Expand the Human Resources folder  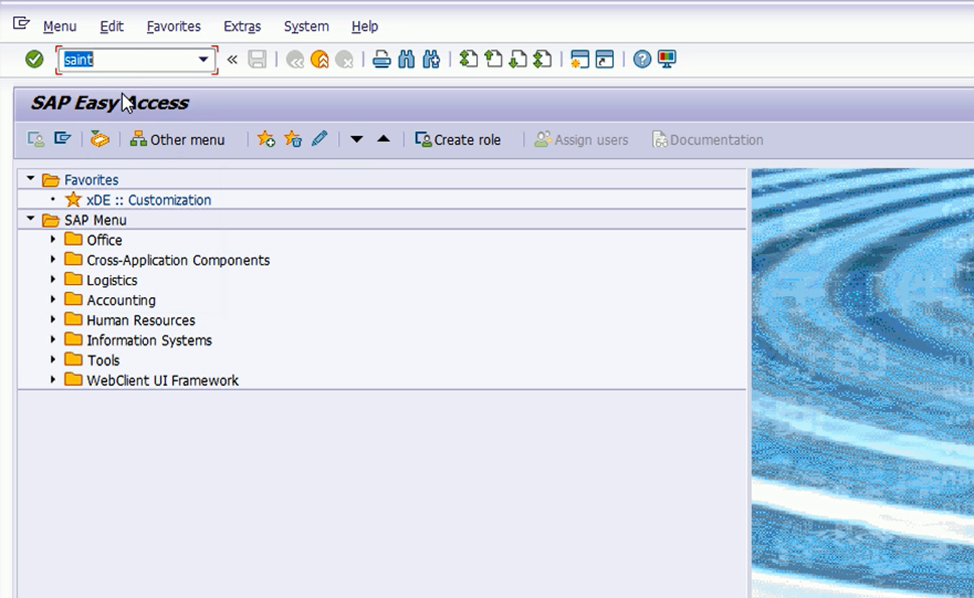pos(53,320)
